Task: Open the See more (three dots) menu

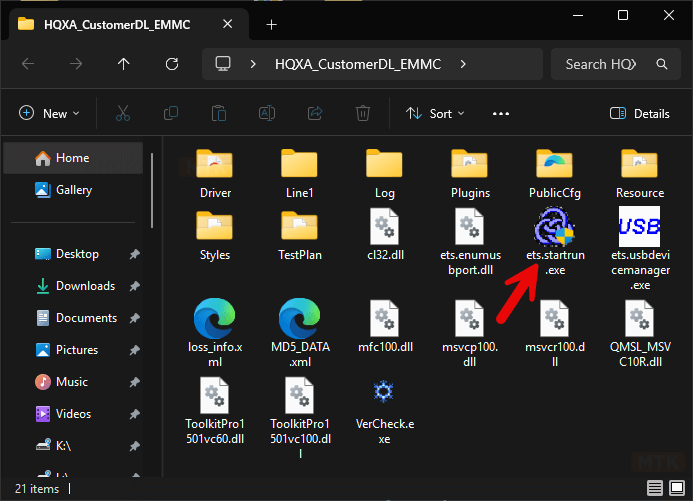Action: click(501, 114)
